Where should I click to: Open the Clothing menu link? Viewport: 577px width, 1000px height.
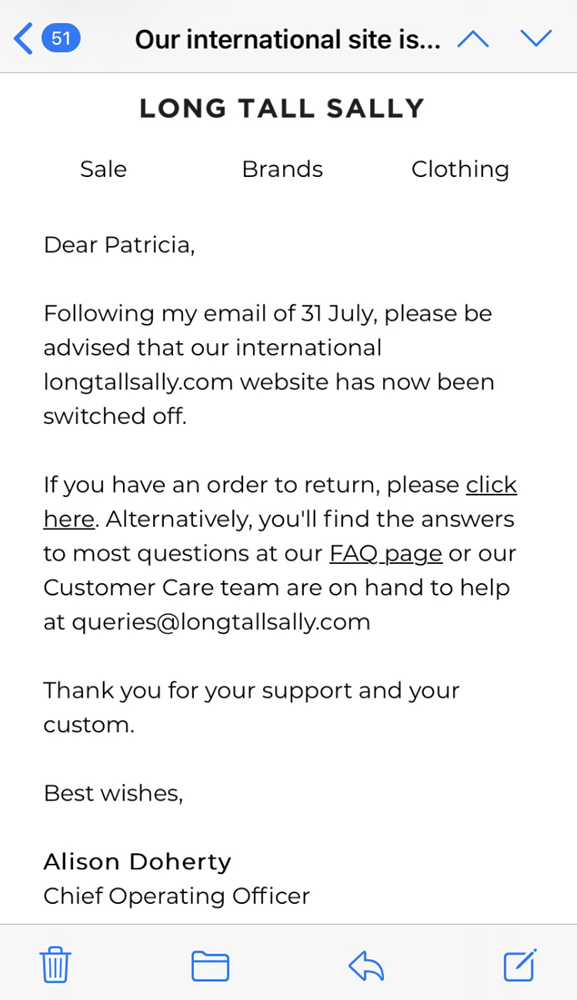(460, 170)
